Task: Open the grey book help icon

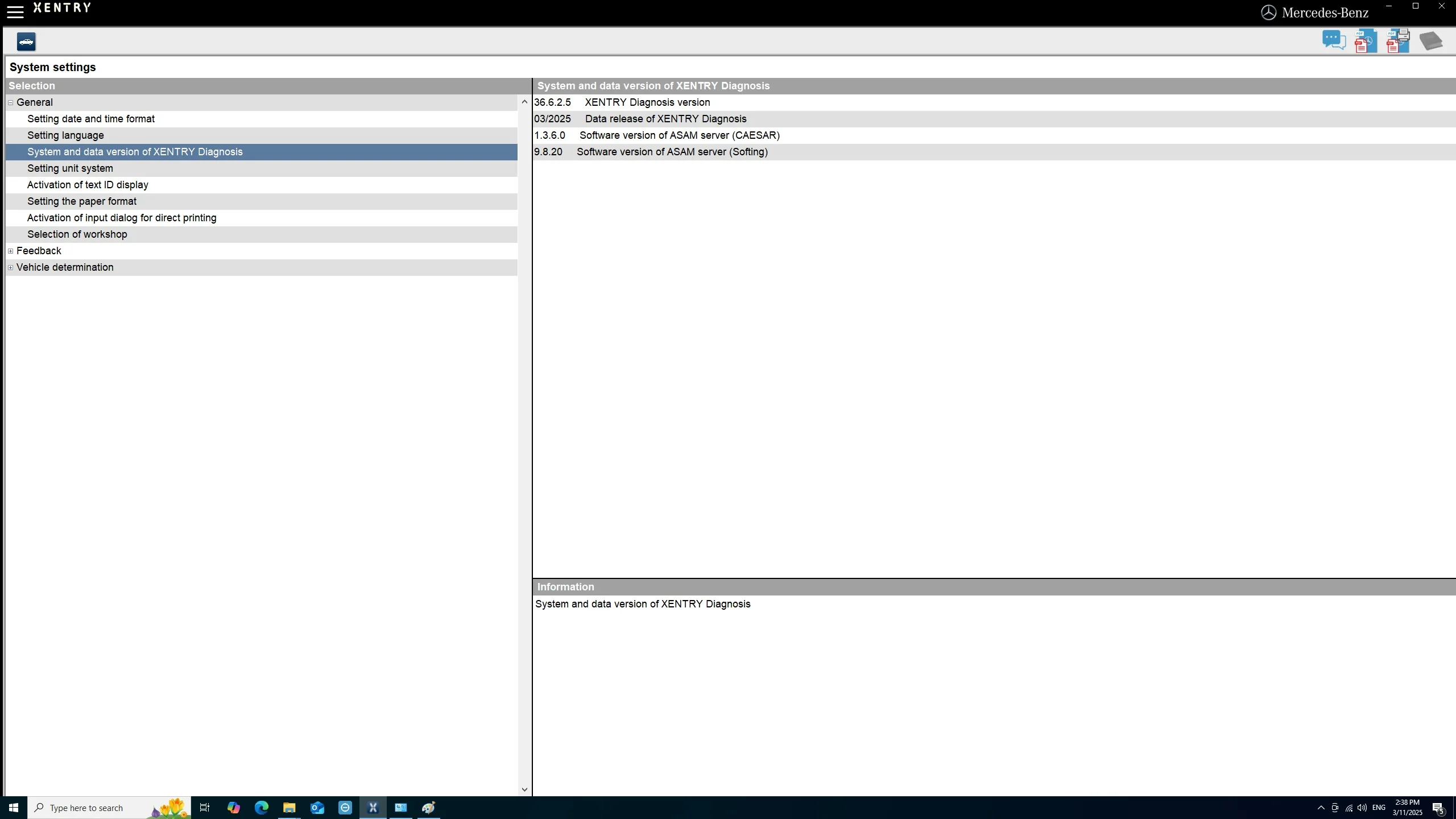Action: (x=1431, y=41)
